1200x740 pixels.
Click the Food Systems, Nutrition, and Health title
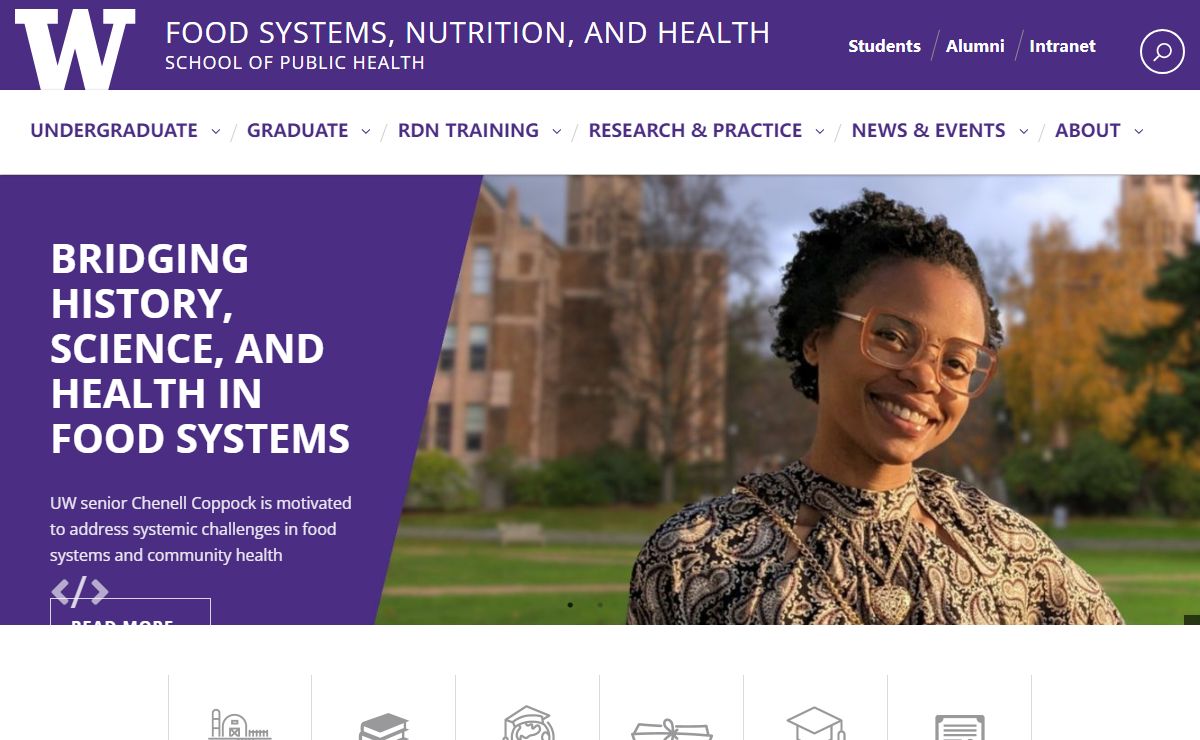click(468, 33)
